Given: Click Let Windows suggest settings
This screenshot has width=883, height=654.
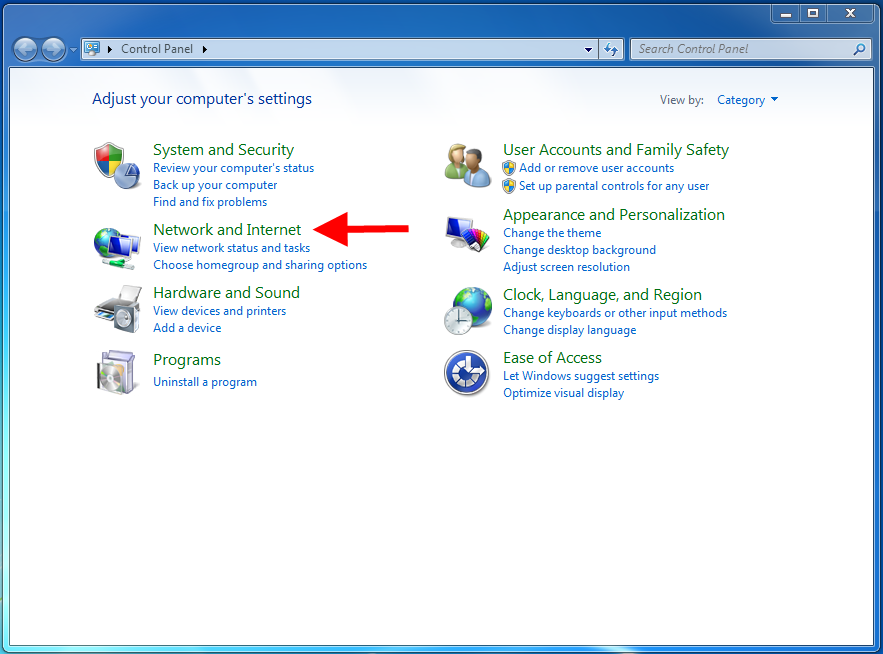Looking at the screenshot, I should click(581, 376).
